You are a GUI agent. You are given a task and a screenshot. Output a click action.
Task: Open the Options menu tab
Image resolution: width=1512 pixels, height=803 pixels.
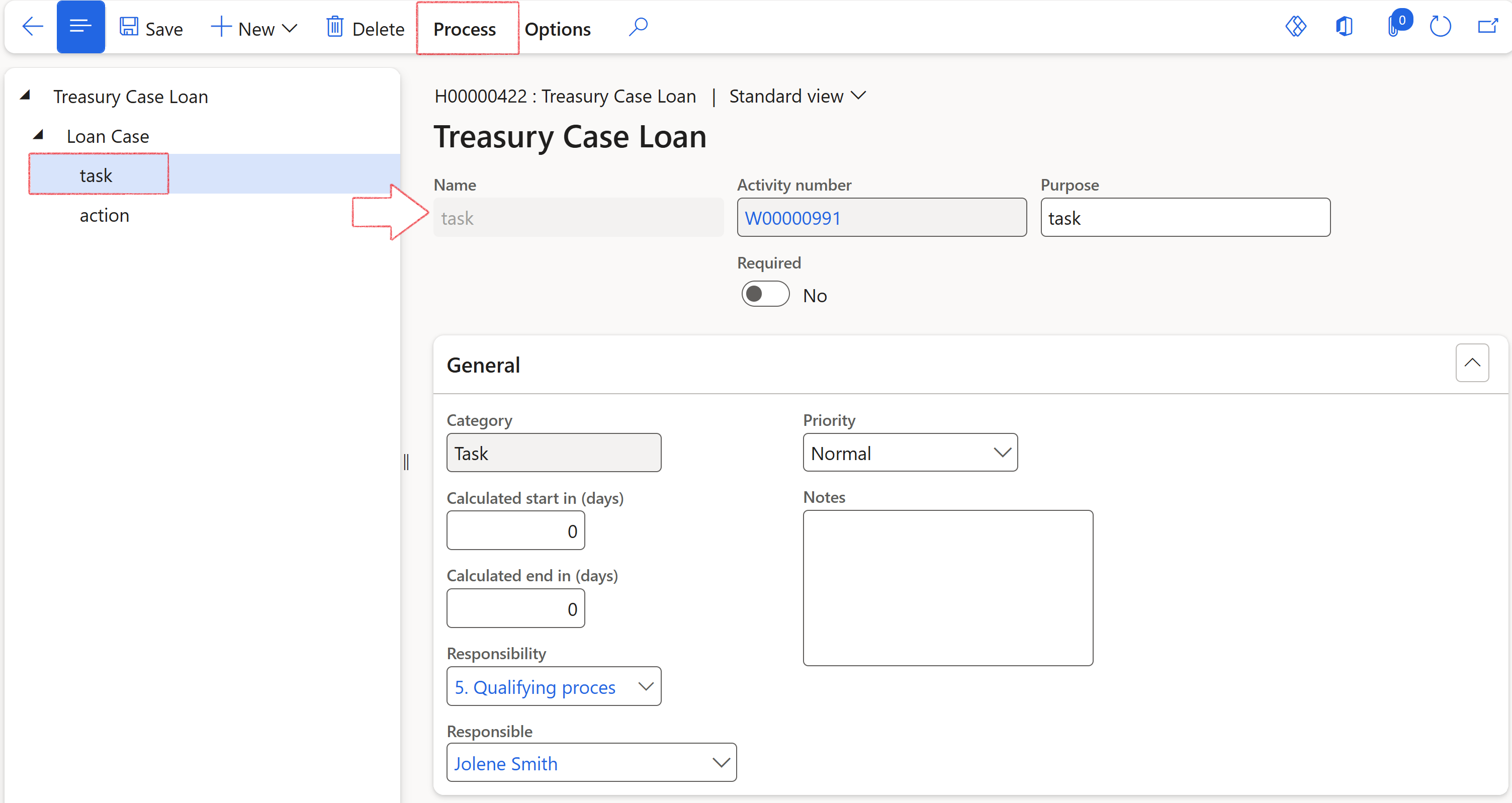point(557,29)
